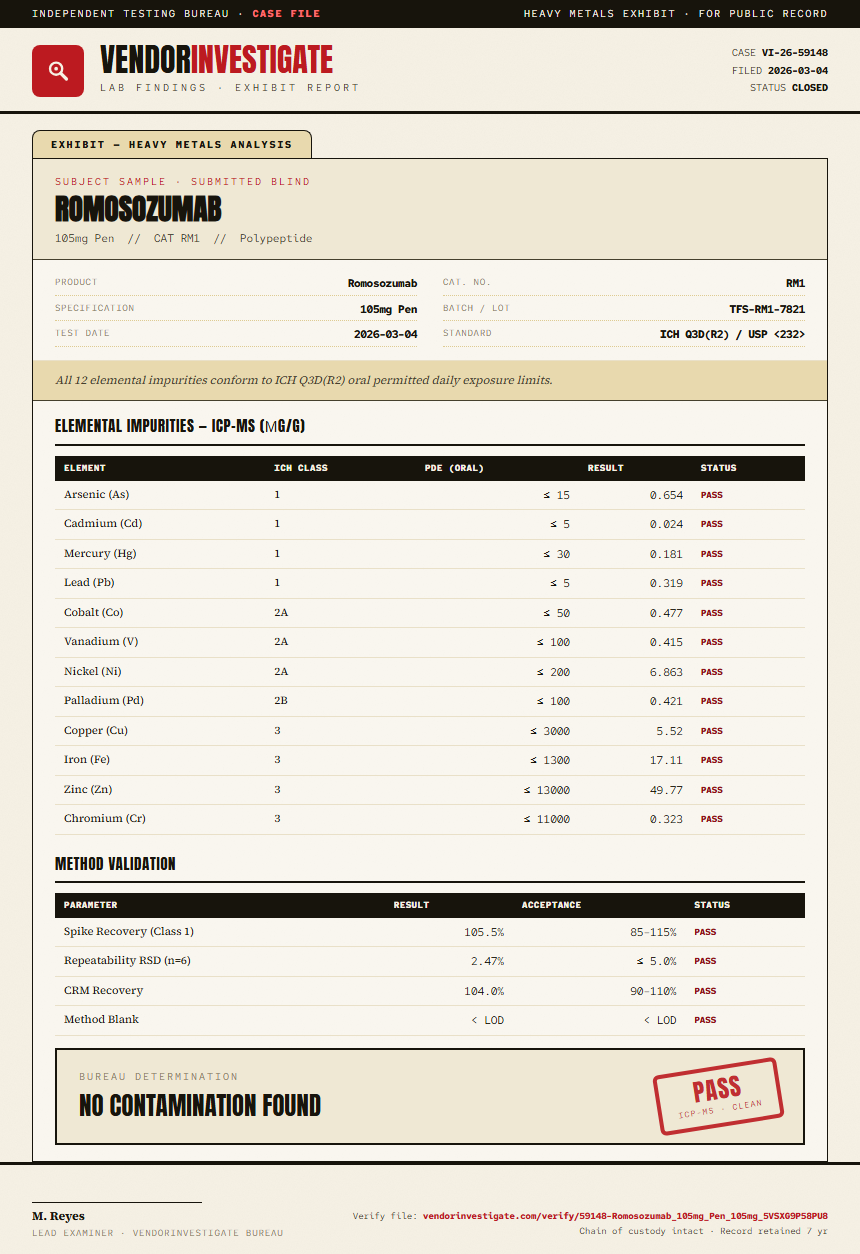
Task: Click the Lead (Pb) row label
Action: [91, 583]
